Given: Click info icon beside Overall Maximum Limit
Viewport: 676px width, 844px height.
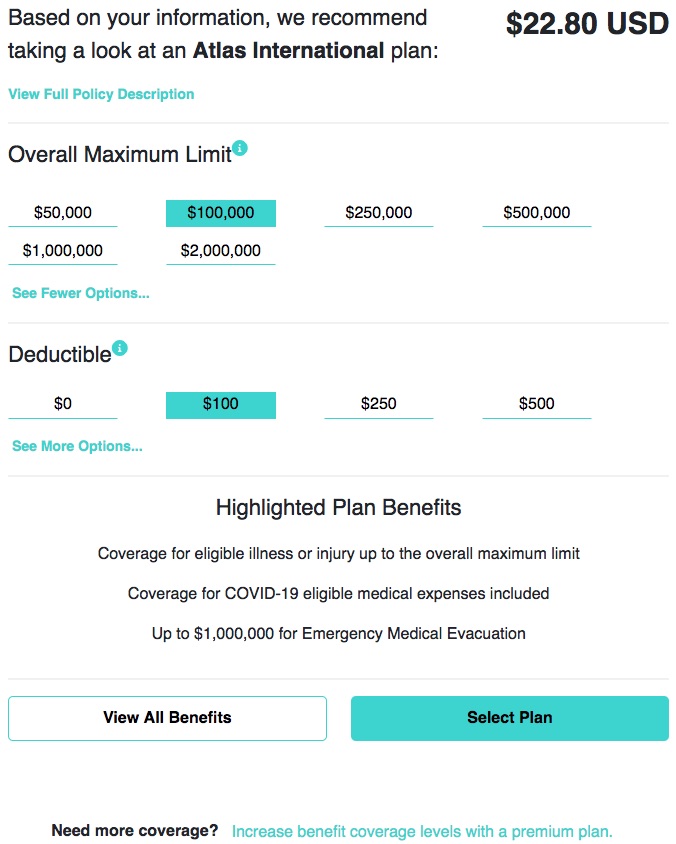Looking at the screenshot, I should (x=240, y=147).
